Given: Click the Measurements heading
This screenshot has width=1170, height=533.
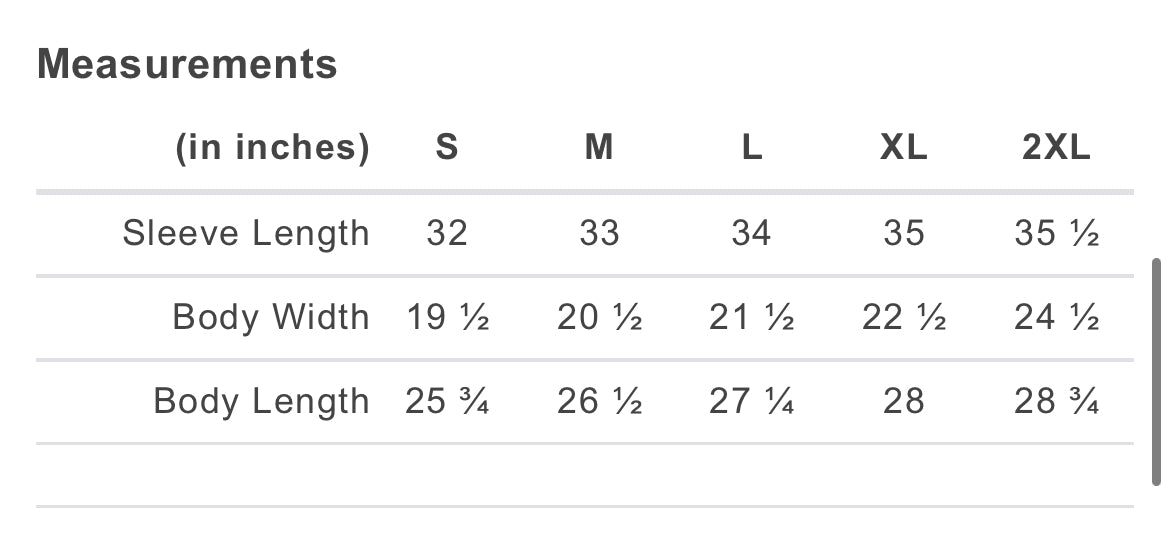Looking at the screenshot, I should 187,65.
